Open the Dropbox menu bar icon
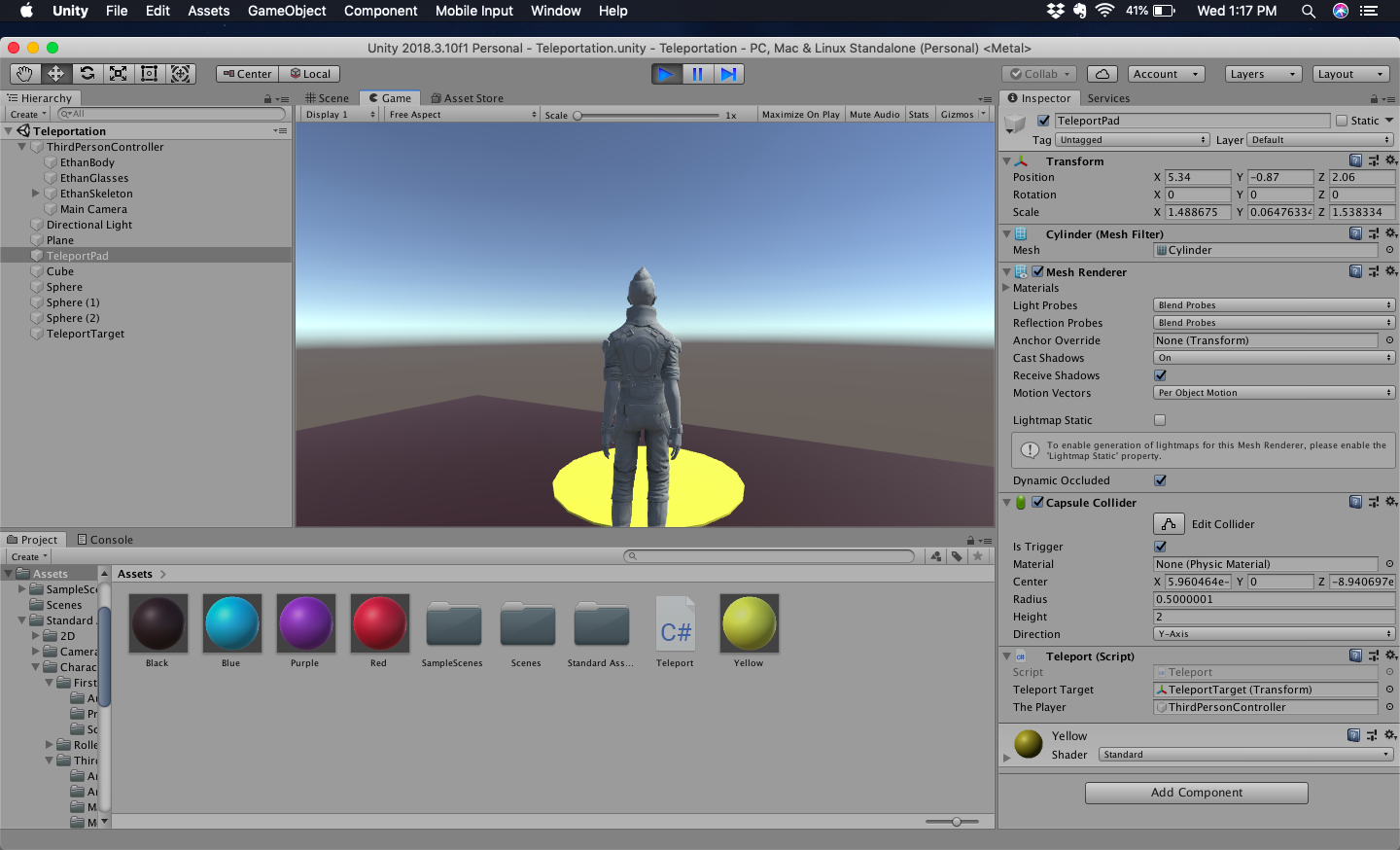Viewport: 1400px width, 850px height. (x=1056, y=11)
